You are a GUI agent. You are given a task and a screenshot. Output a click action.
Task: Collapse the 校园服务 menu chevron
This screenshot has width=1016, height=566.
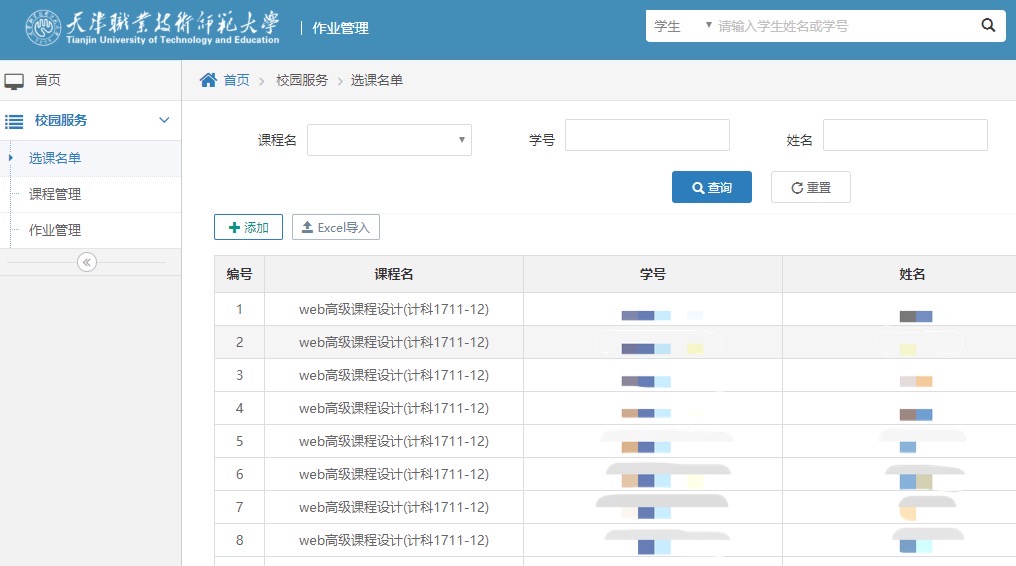tap(165, 121)
